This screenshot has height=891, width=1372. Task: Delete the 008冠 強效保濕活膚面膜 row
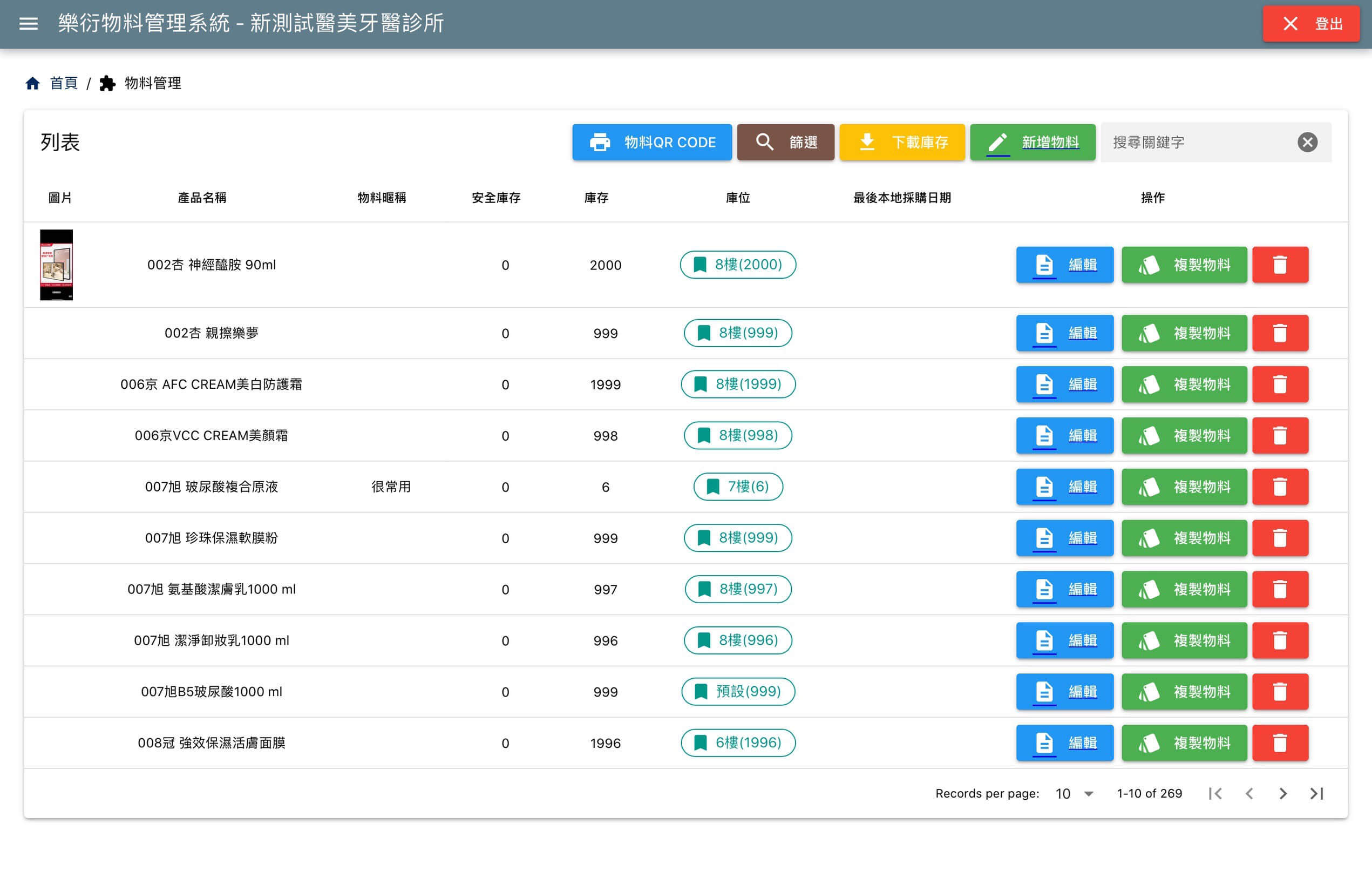(1280, 743)
